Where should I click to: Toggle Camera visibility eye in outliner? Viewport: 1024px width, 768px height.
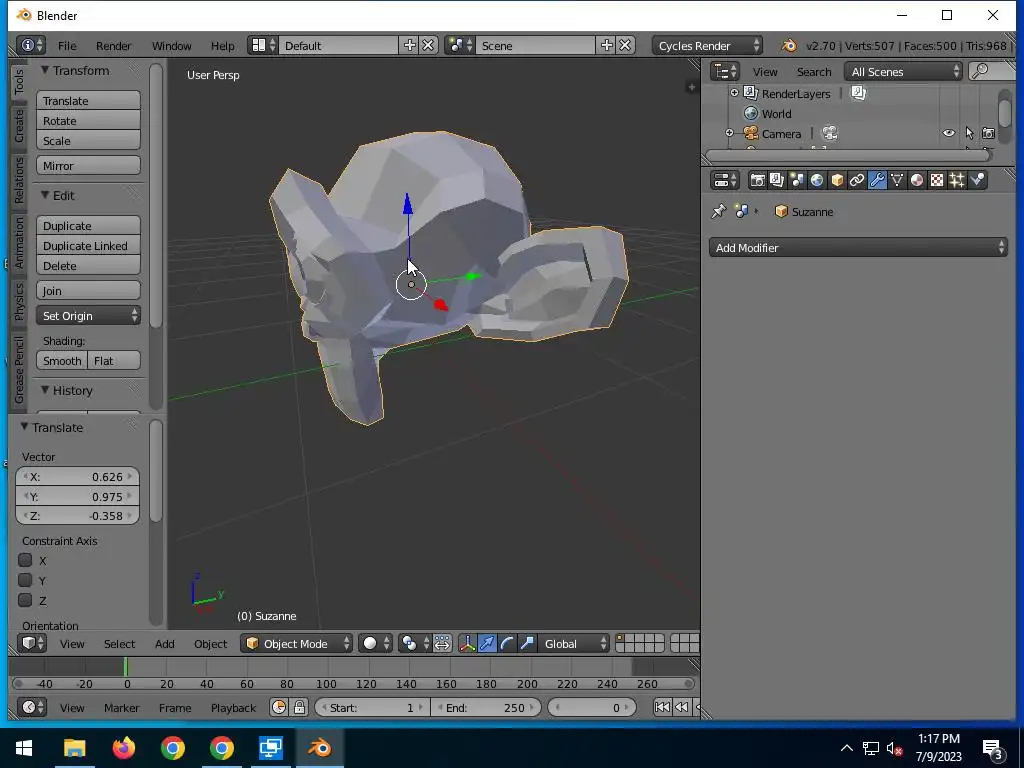949,133
